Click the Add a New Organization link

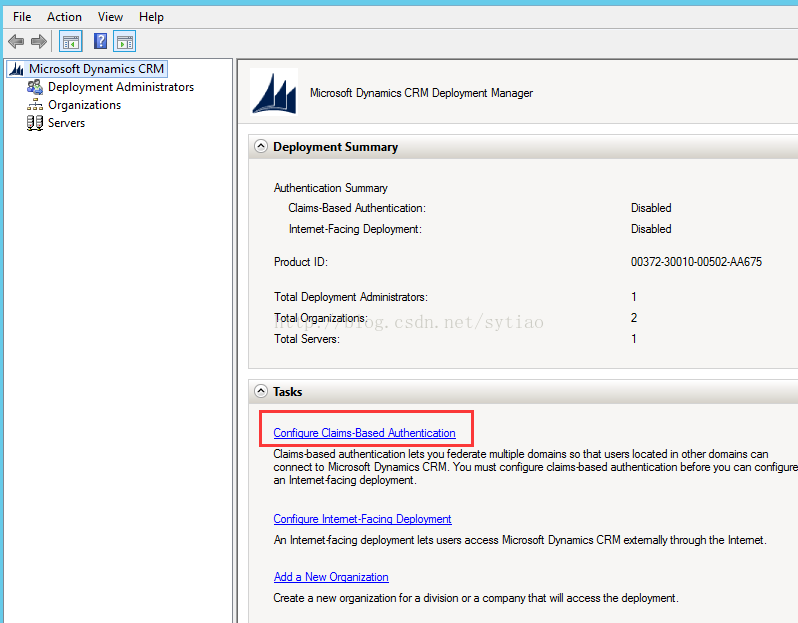pos(331,577)
